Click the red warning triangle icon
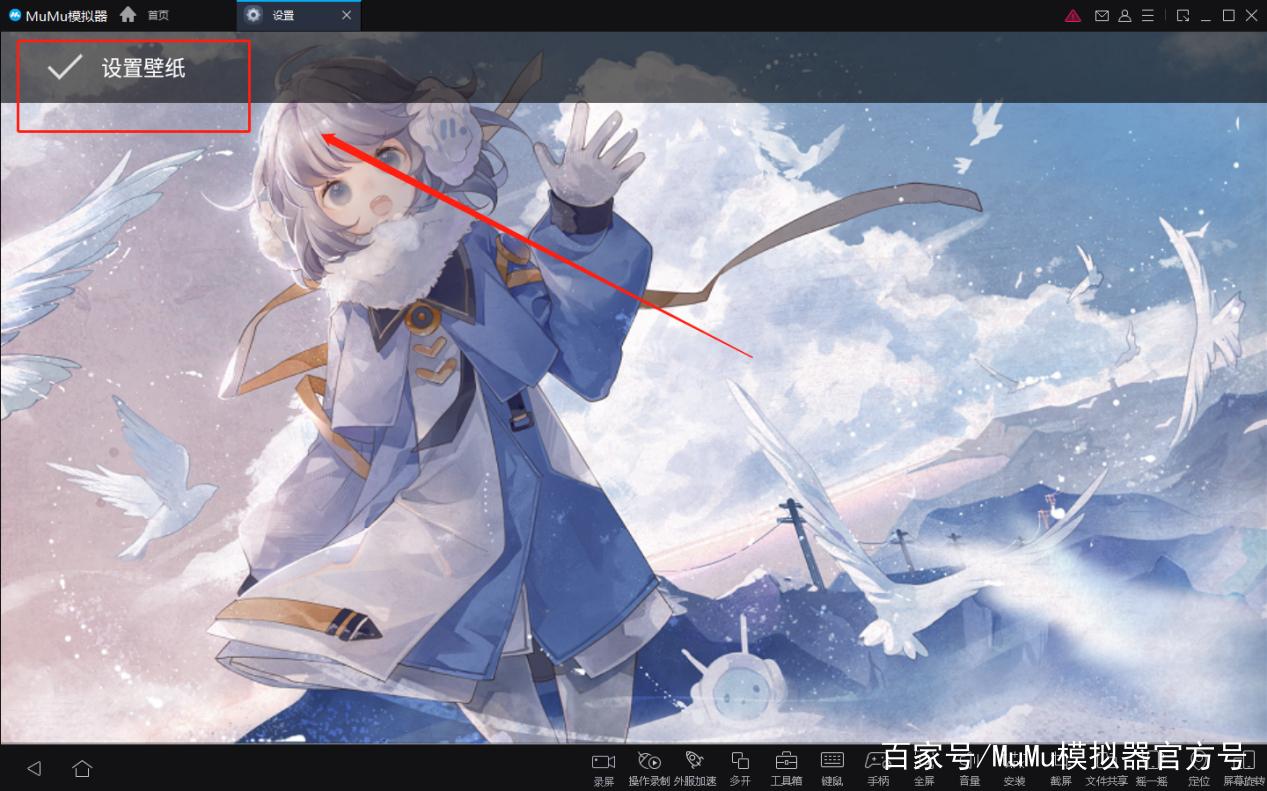1267x791 pixels. pos(1073,15)
